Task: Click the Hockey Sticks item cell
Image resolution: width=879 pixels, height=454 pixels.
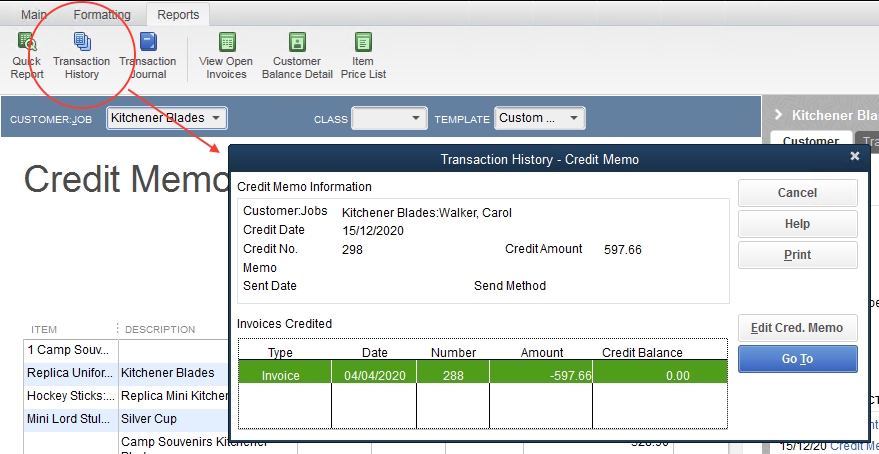Action: (x=71, y=396)
